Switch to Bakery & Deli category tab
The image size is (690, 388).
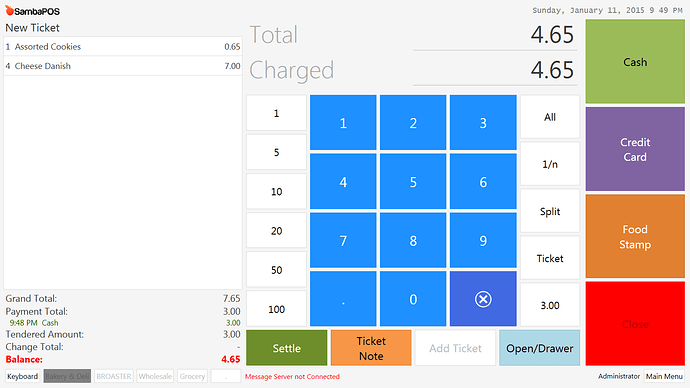click(67, 376)
